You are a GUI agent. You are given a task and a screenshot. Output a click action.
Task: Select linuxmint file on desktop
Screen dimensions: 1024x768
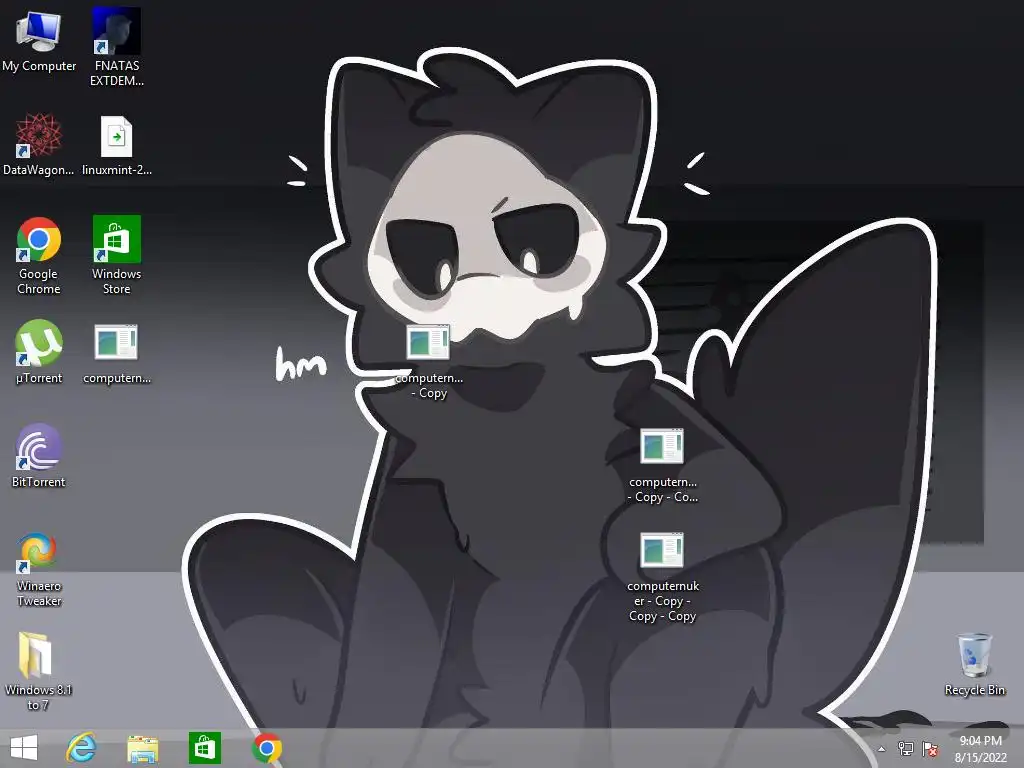pyautogui.click(x=116, y=144)
